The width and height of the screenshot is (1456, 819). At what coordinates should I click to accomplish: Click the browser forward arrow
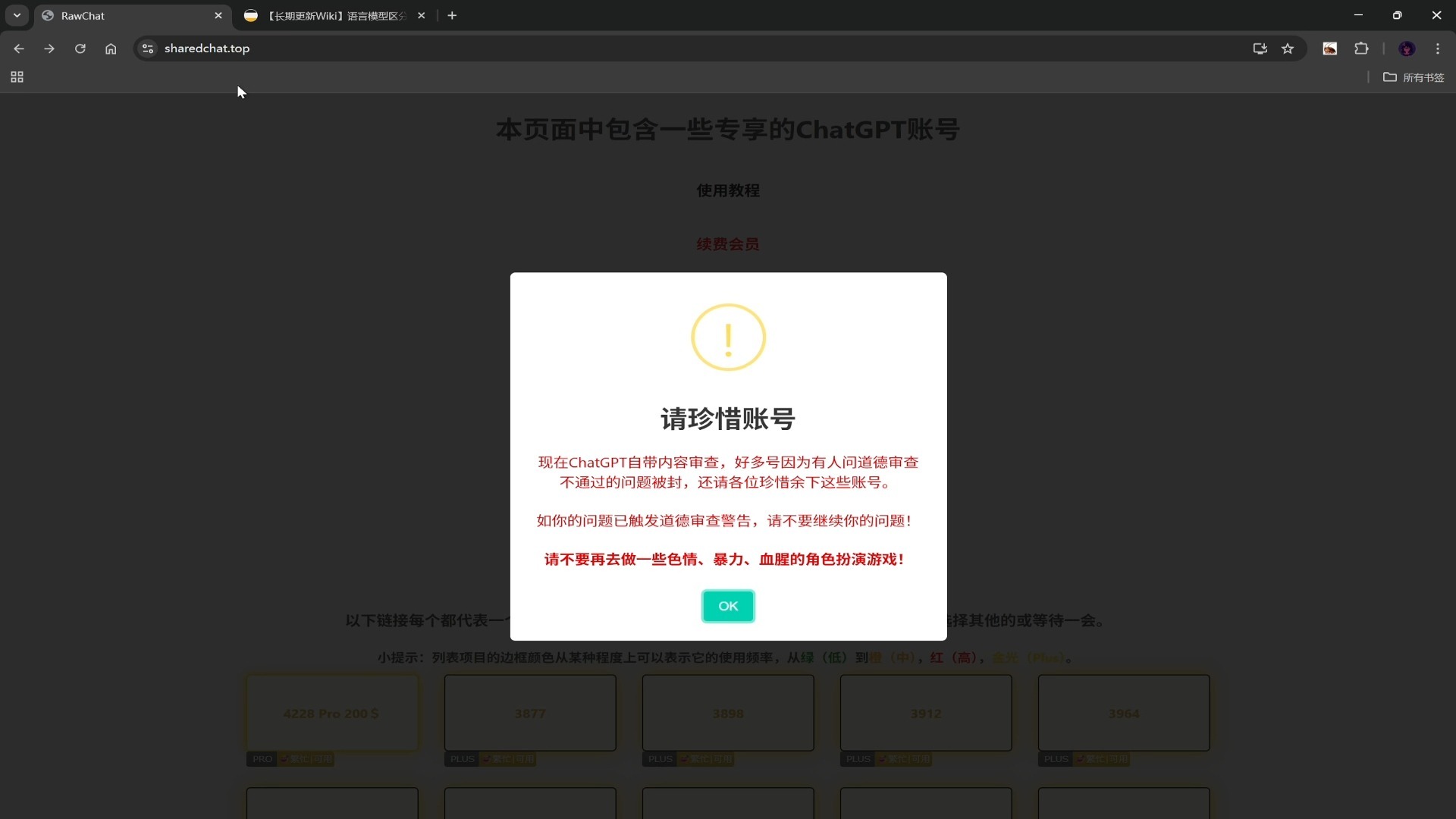coord(49,49)
